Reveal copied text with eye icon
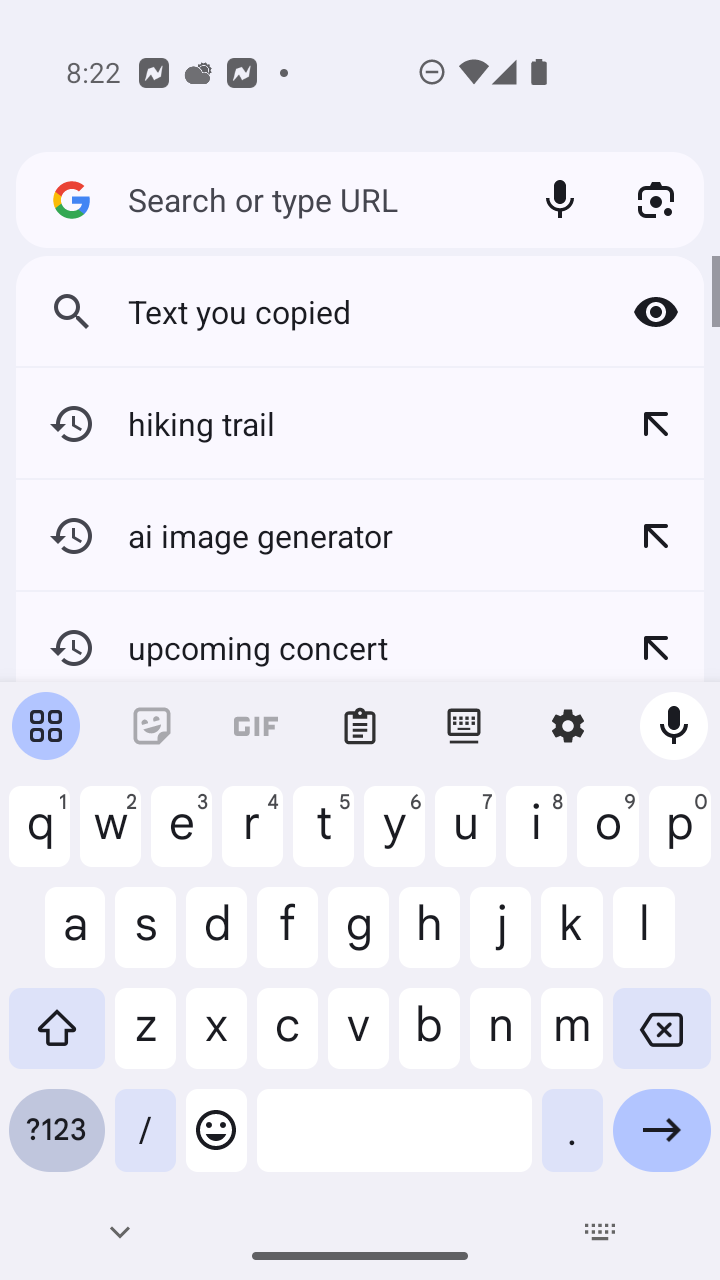This screenshot has height=1280, width=720. 656,312
